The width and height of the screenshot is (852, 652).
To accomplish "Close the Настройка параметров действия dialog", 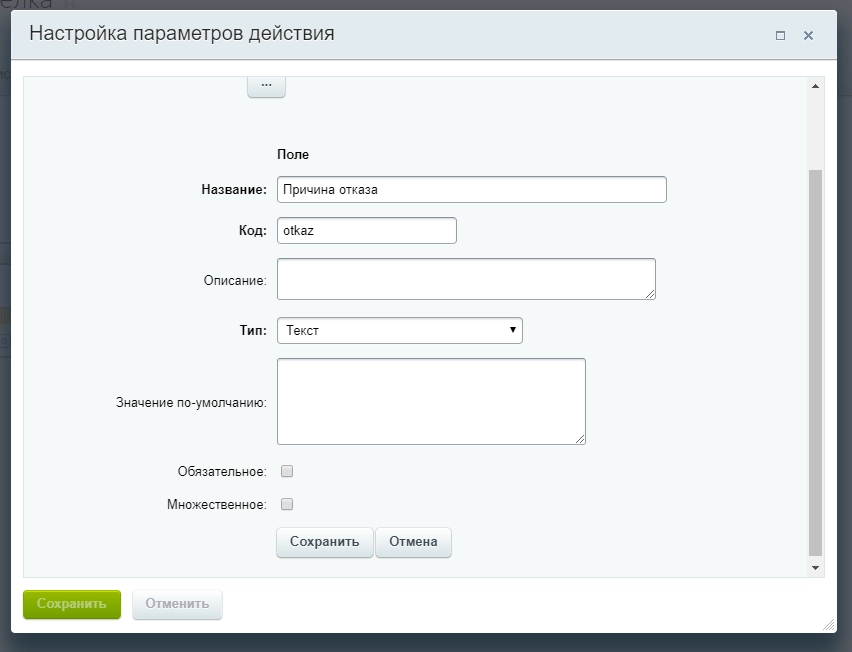I will pos(808,35).
